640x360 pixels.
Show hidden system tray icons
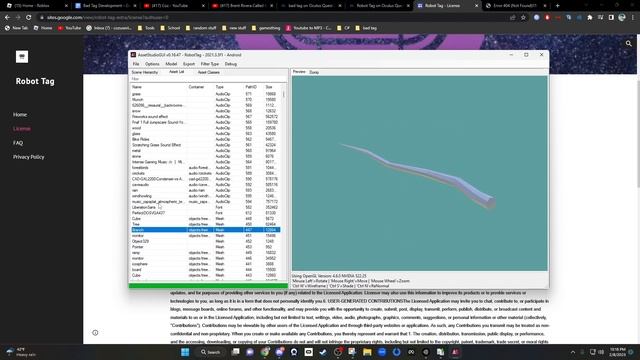573,352
